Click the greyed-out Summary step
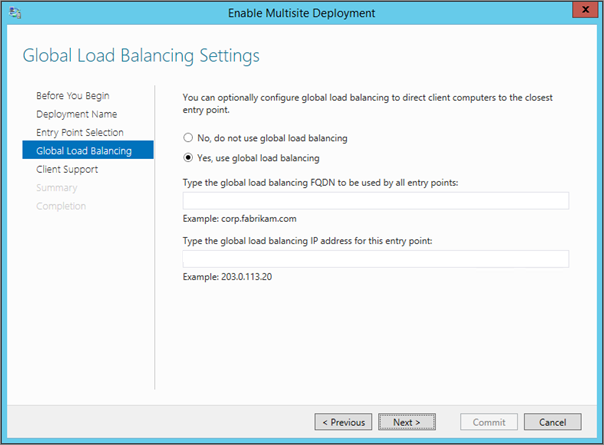 (x=57, y=188)
